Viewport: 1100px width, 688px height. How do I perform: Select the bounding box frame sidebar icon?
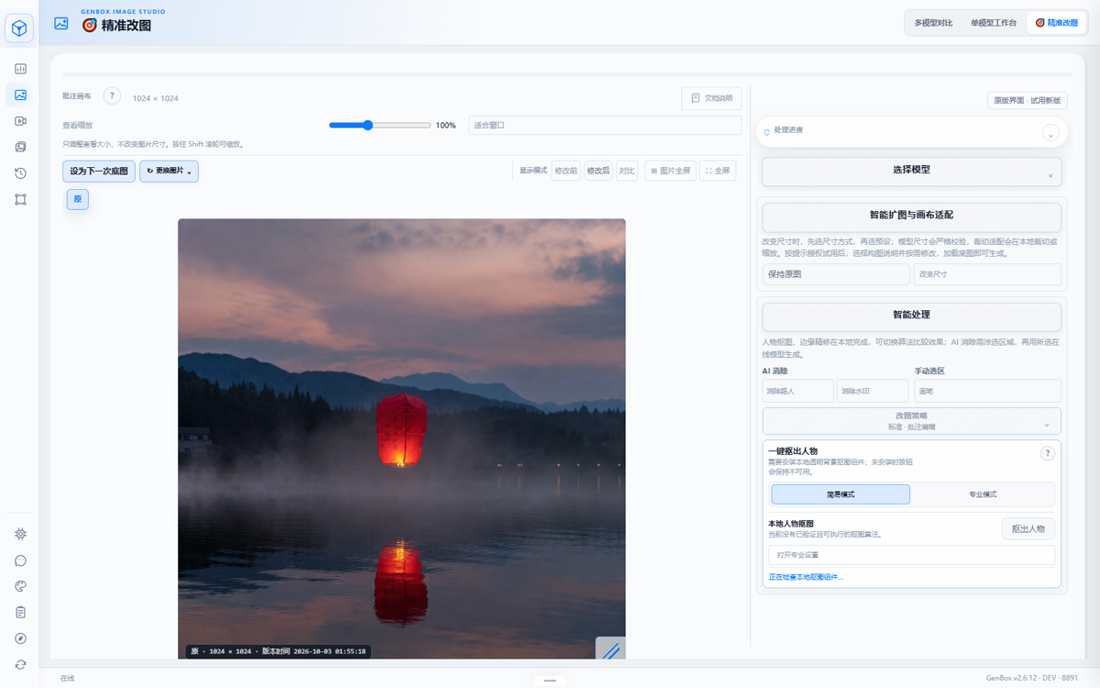pos(20,199)
